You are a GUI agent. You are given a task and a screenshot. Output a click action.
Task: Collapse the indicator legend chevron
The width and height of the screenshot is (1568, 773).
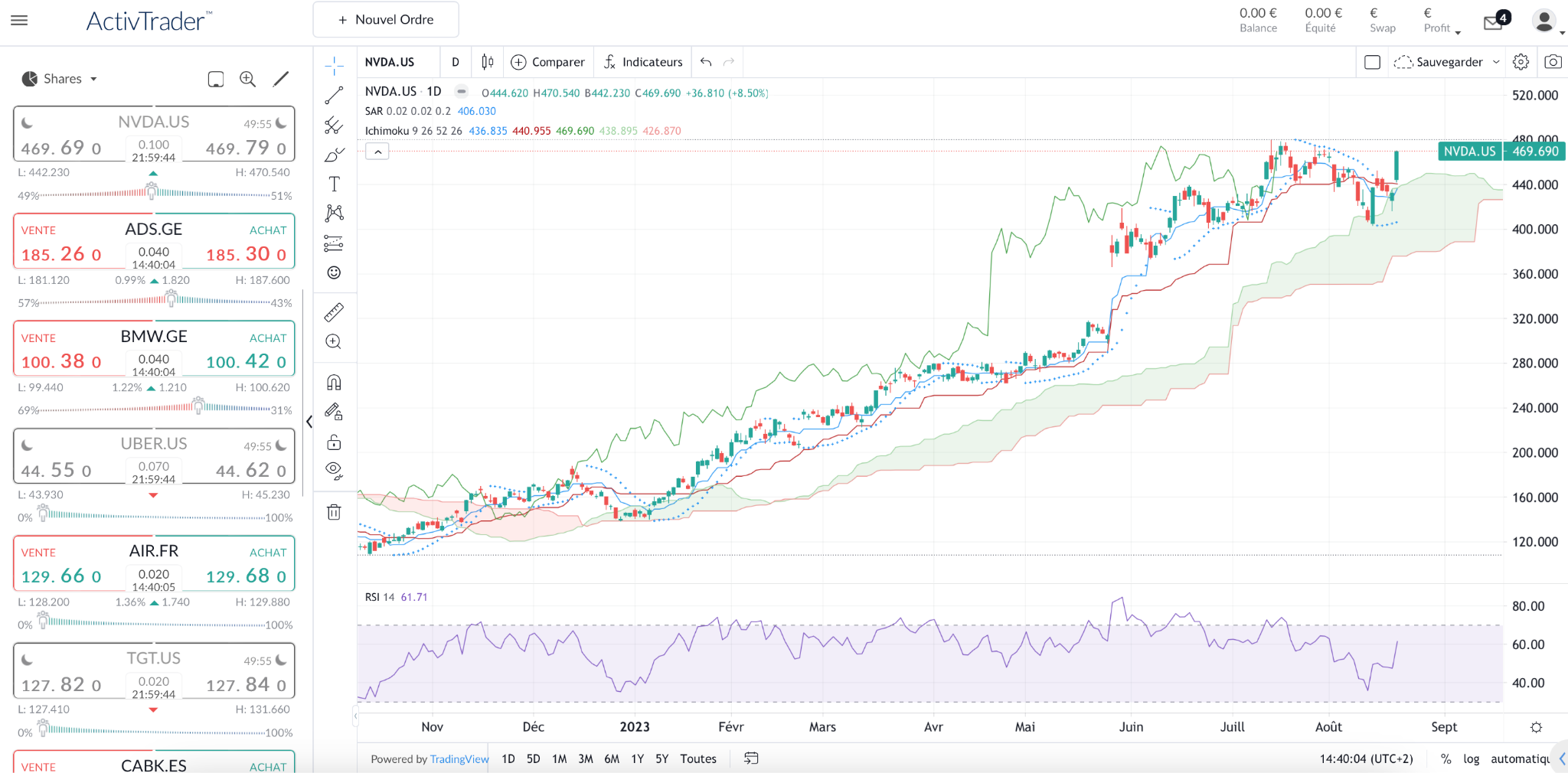click(x=377, y=152)
